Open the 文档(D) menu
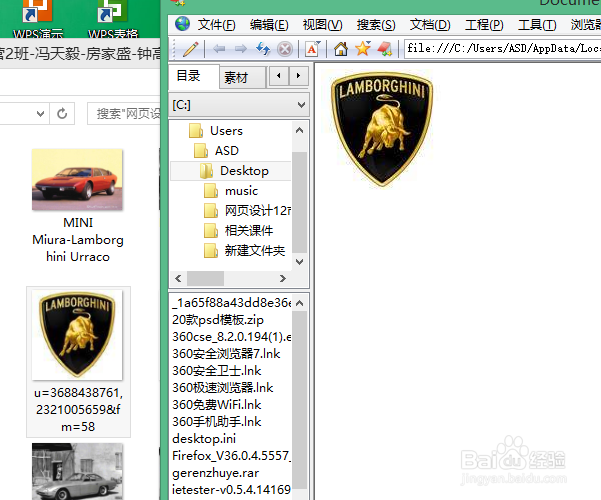 coord(430,25)
